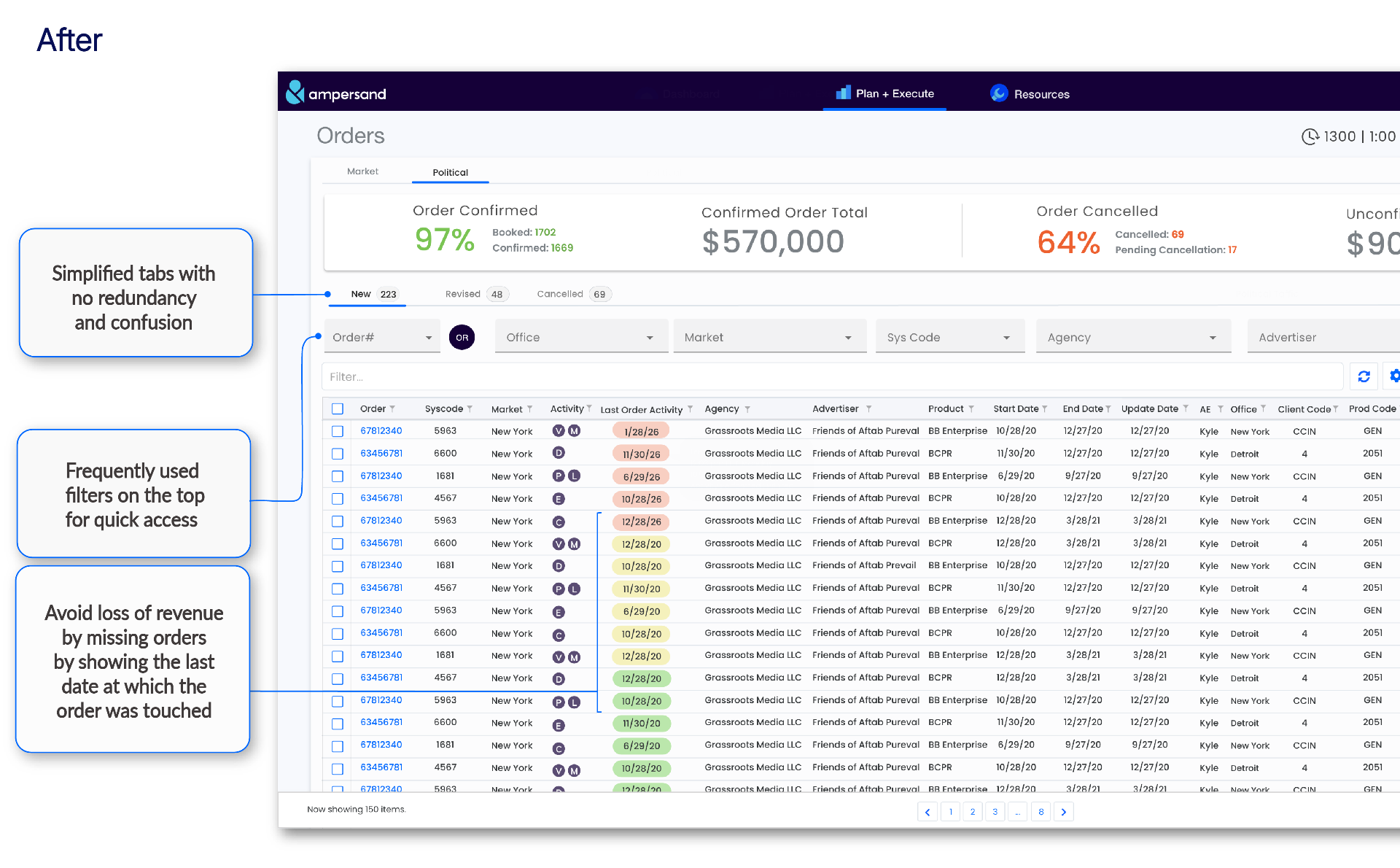
Task: Open the Agency filter dropdown
Action: (x=1133, y=337)
